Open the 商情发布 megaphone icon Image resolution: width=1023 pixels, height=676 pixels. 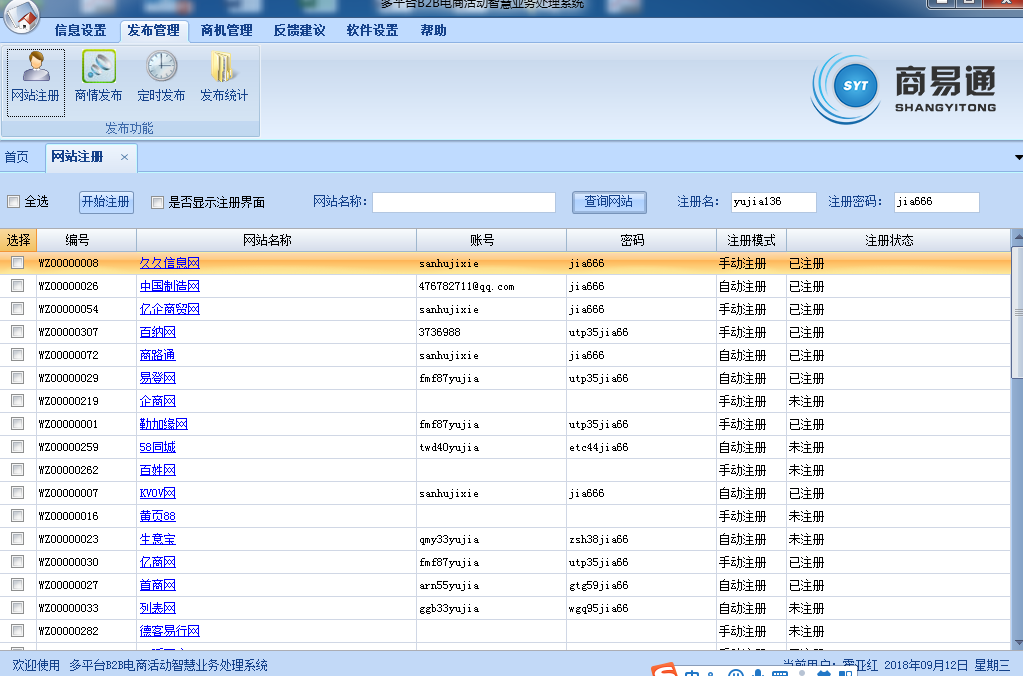tap(99, 77)
